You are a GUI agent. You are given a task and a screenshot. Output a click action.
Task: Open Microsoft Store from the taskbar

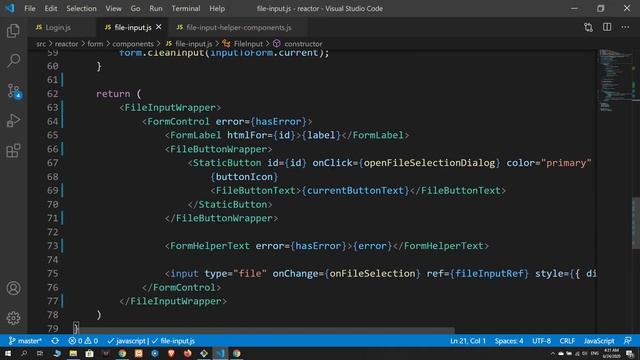pos(89,353)
